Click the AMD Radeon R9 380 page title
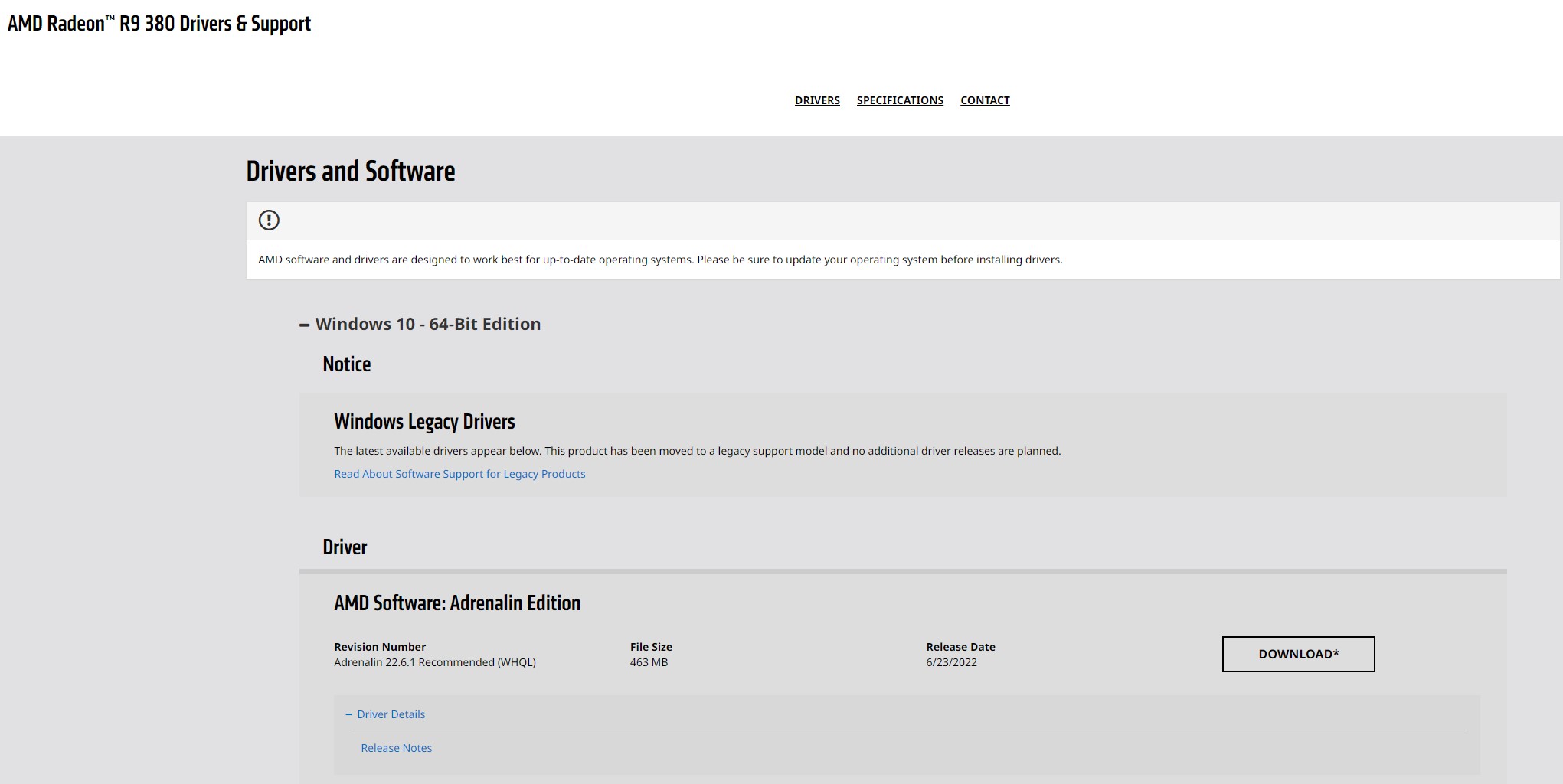The image size is (1563, 784). 159,24
